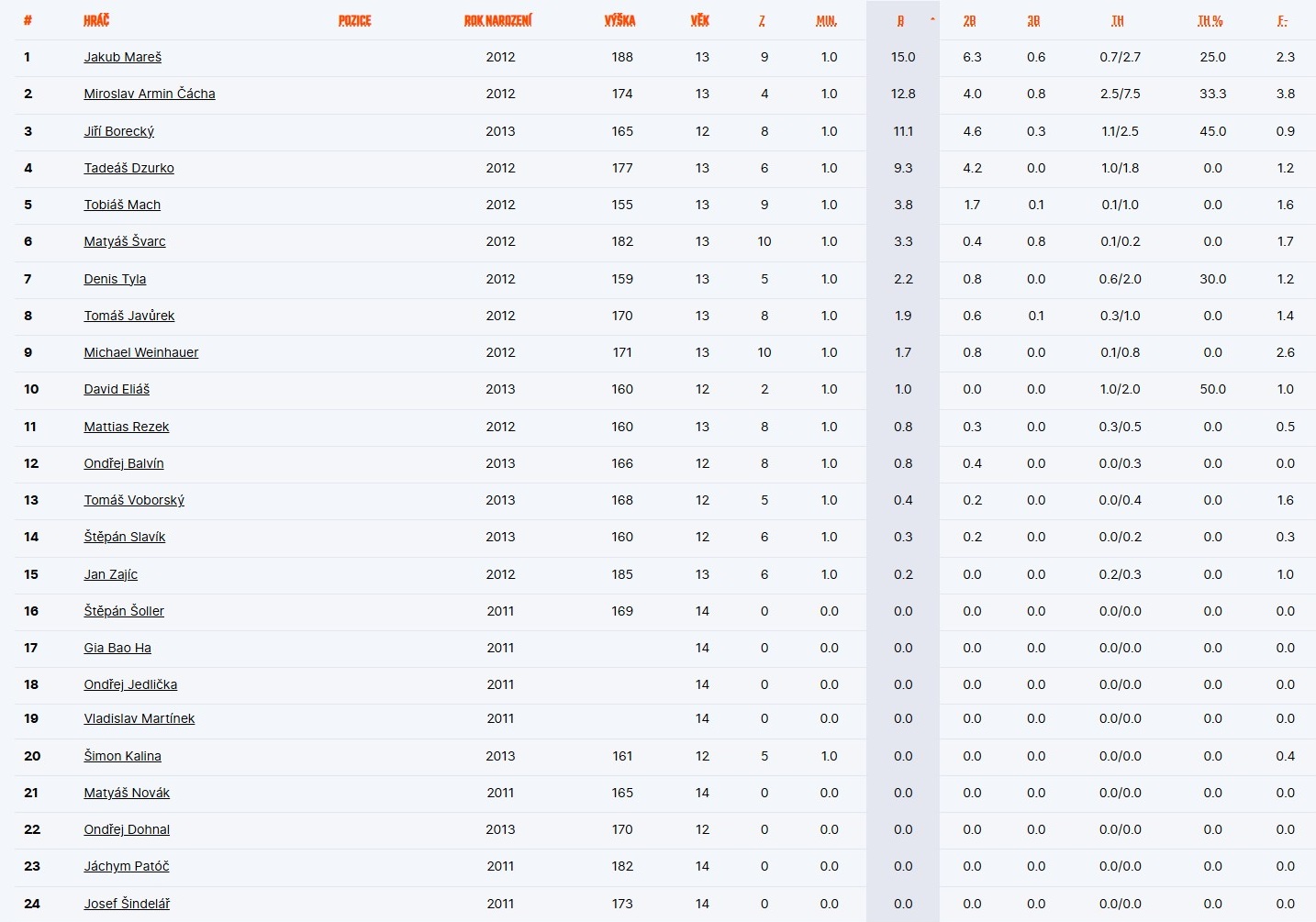Sort by VÝŠKA column header
The width and height of the screenshot is (1316, 922).
pyautogui.click(x=619, y=20)
